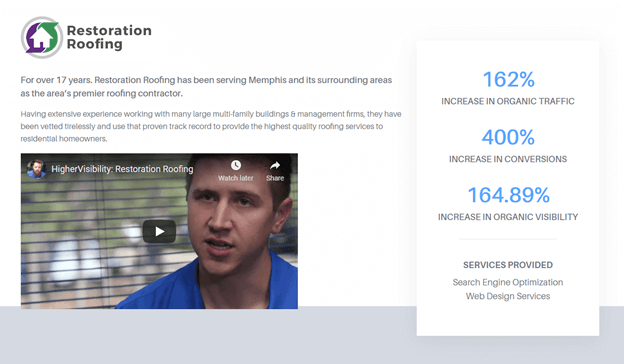Screen dimensions: 624x364
Task: Click the Watch later text label
Action: [x=236, y=178]
